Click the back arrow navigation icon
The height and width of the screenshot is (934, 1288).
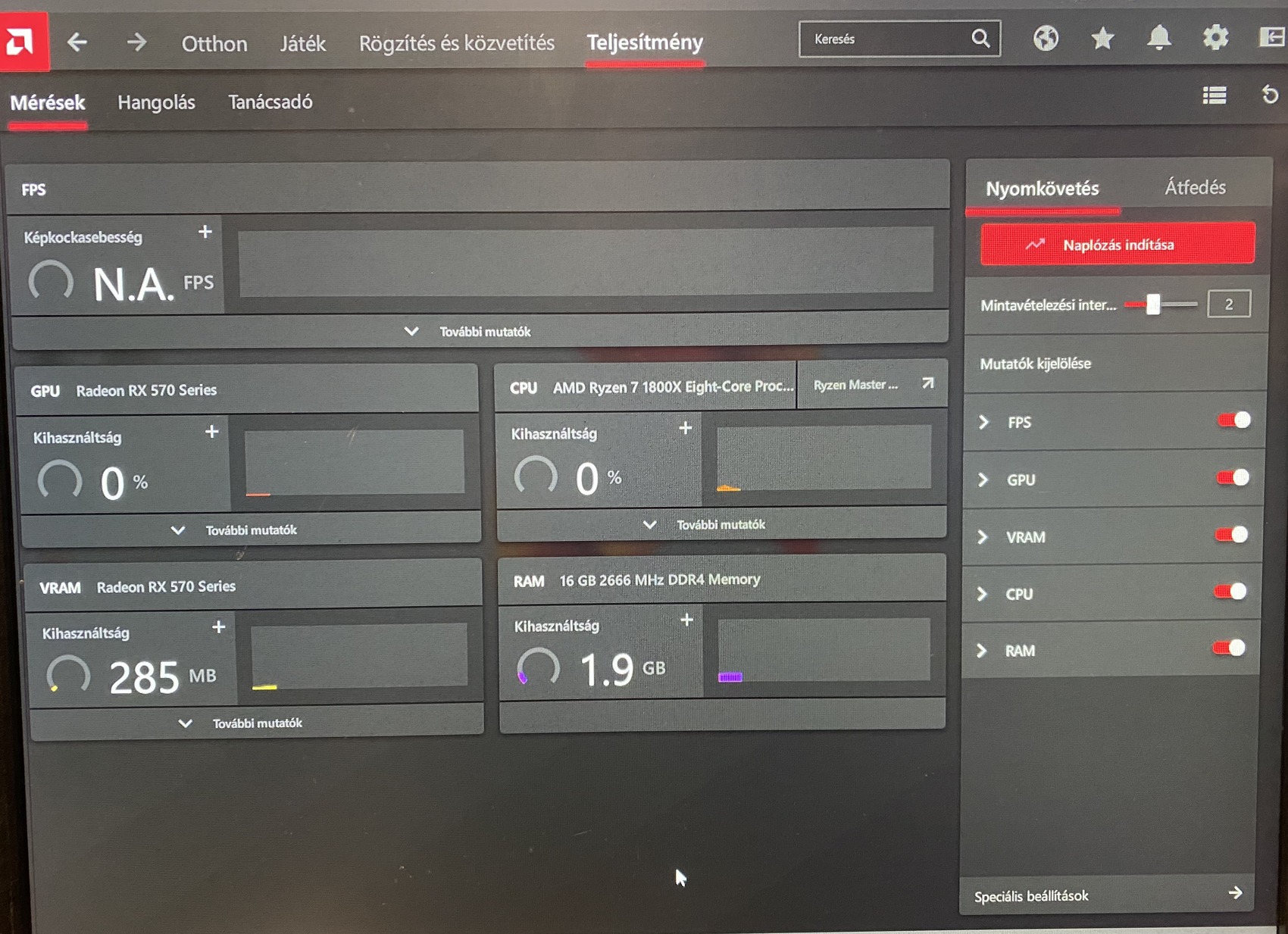(76, 43)
